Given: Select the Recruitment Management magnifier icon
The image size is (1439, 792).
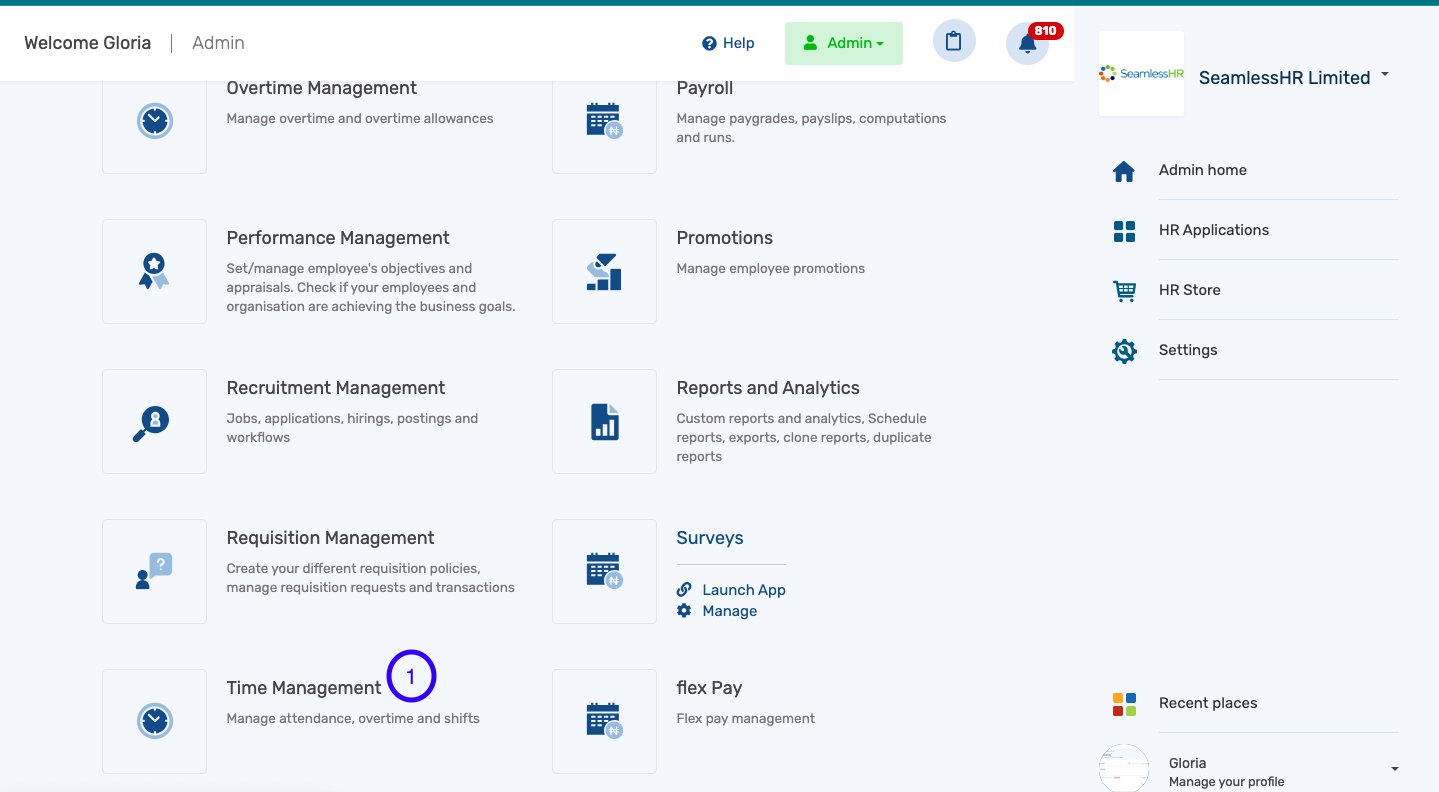Looking at the screenshot, I should click(153, 421).
